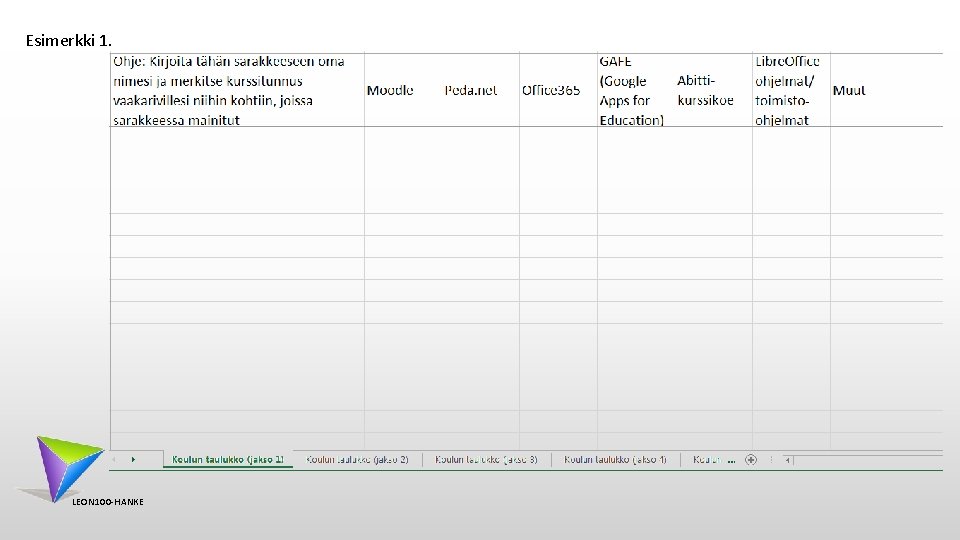Click the previous sheet navigation arrow
Screen dimensions: 960x540
click(114, 459)
